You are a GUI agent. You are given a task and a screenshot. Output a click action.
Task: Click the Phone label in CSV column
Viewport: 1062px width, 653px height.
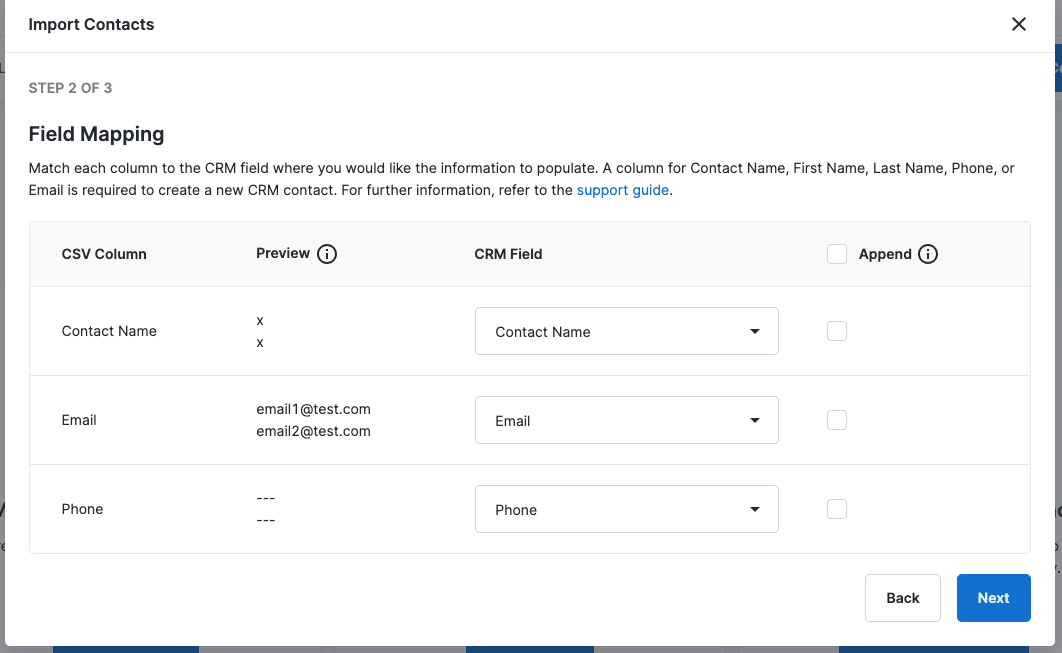pos(82,509)
